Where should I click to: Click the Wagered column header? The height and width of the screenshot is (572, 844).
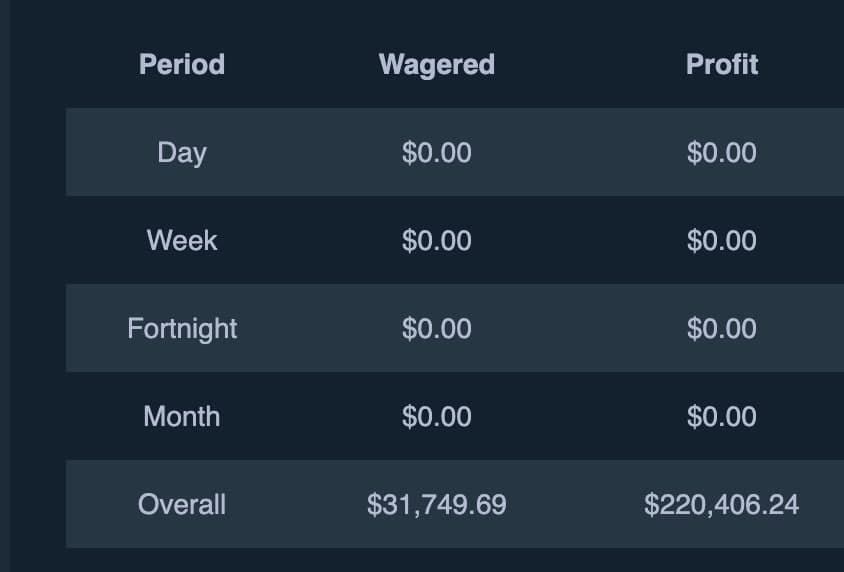[x=437, y=65]
